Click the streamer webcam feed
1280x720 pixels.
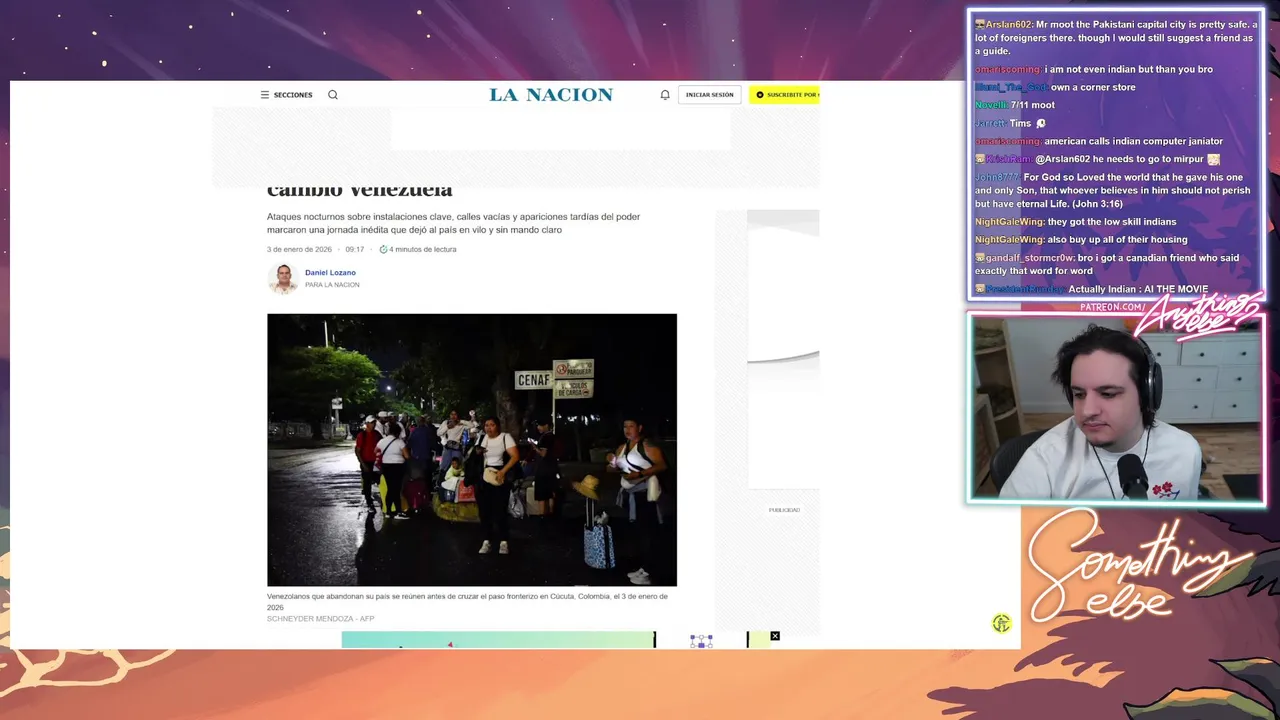pyautogui.click(x=1116, y=408)
